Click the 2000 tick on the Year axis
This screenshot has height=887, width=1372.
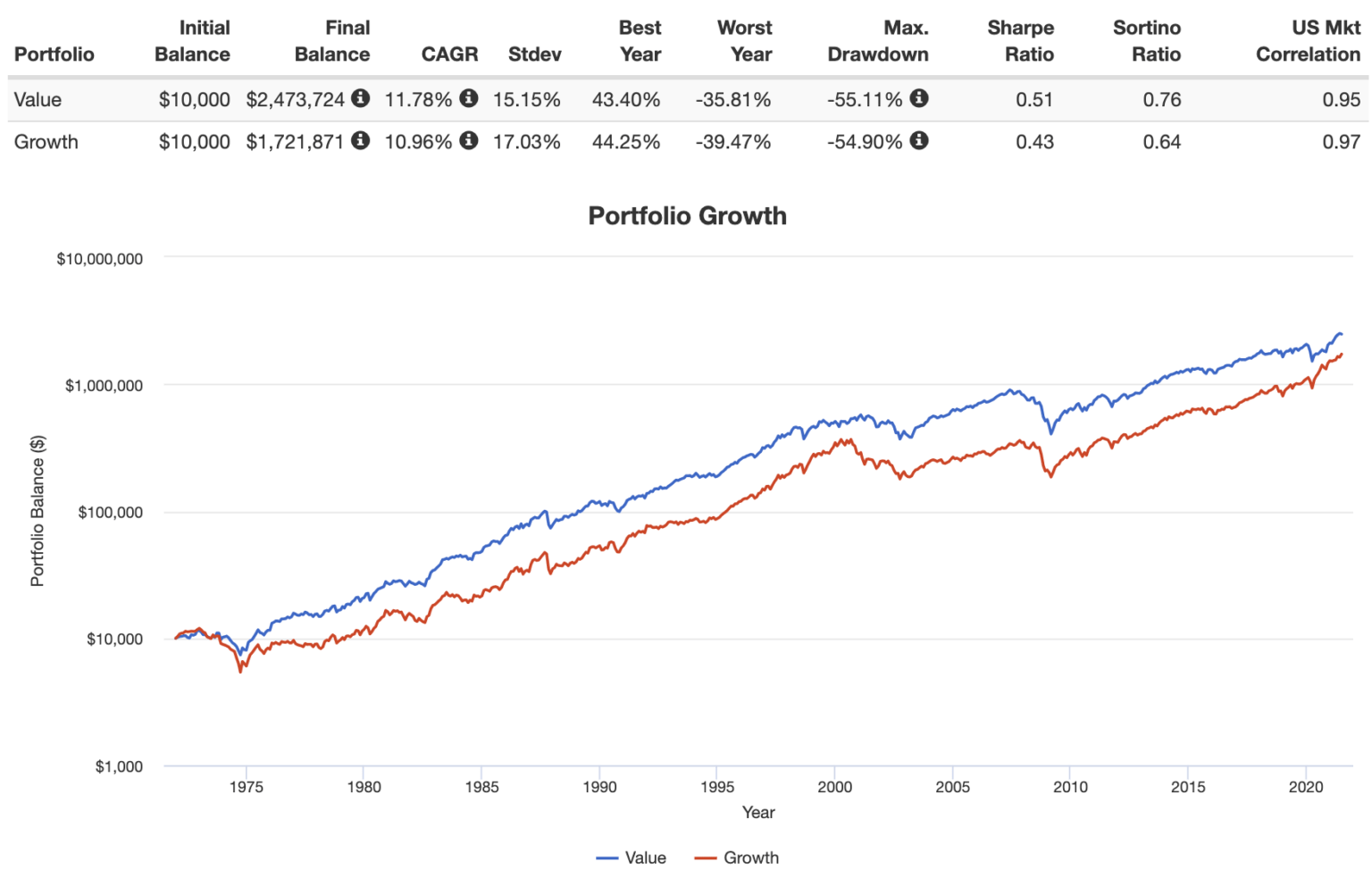click(835, 787)
